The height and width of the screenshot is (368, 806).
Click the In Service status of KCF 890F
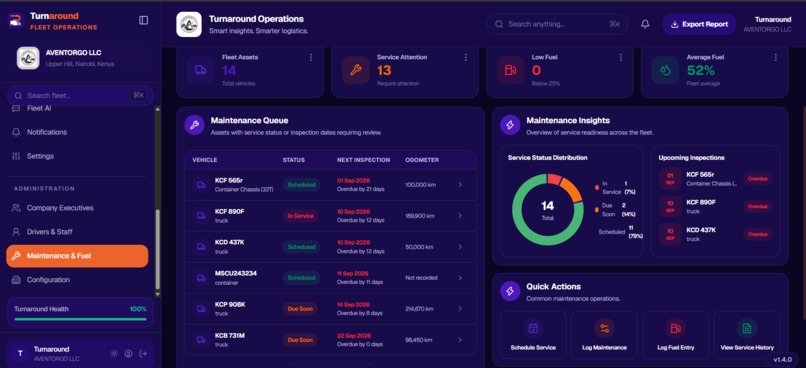click(x=300, y=216)
